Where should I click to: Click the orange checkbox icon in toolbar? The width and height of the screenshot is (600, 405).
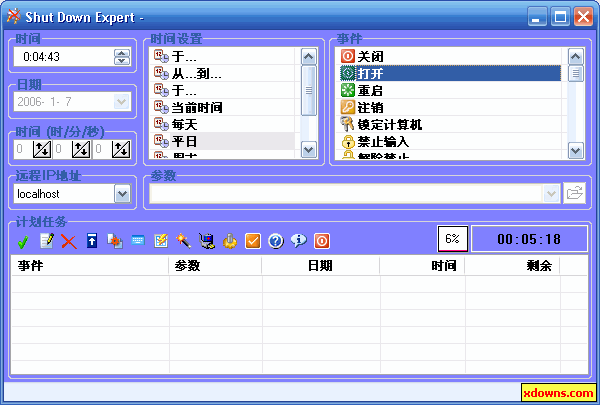(253, 241)
